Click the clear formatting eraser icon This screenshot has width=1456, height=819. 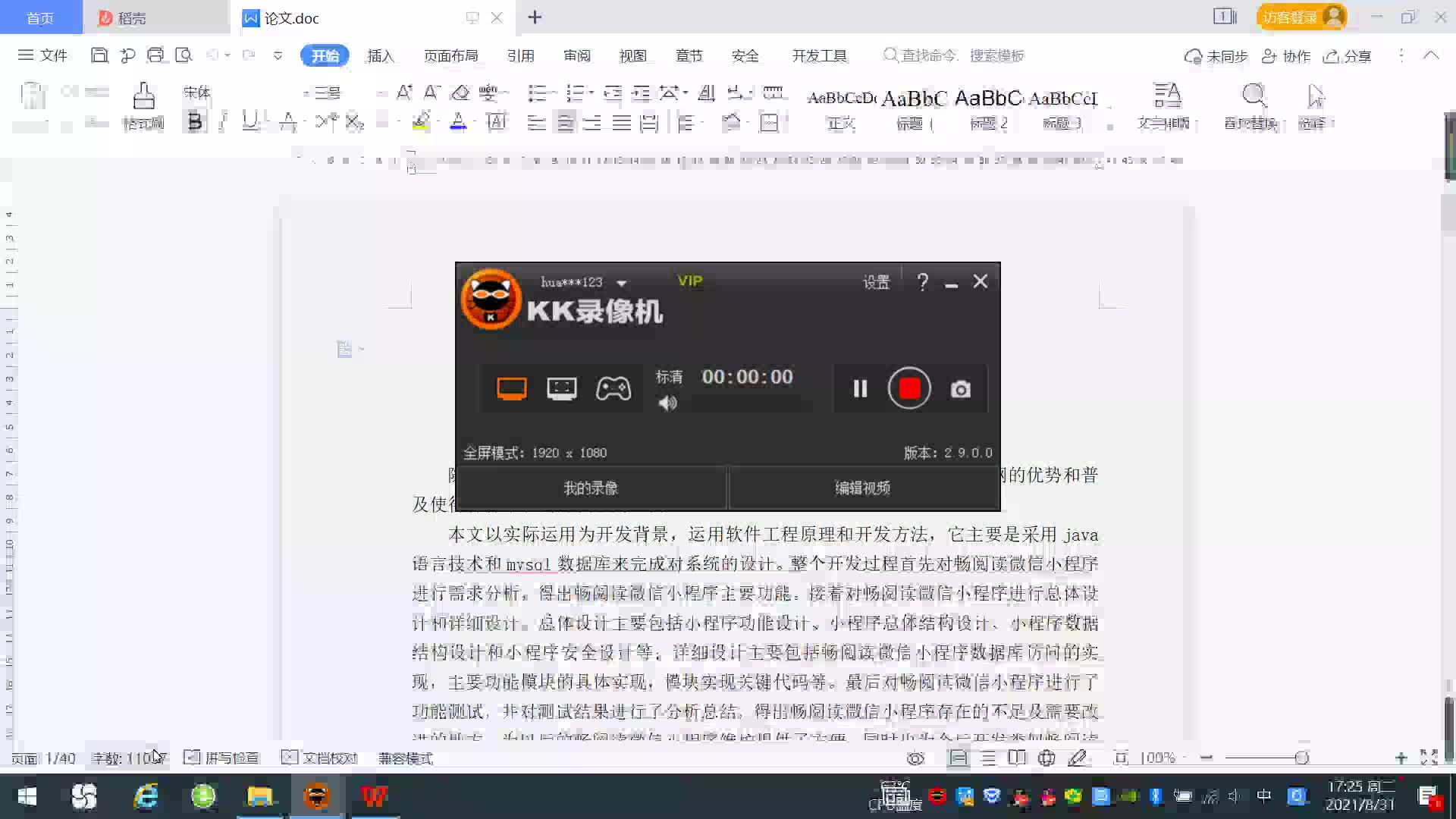coord(460,93)
